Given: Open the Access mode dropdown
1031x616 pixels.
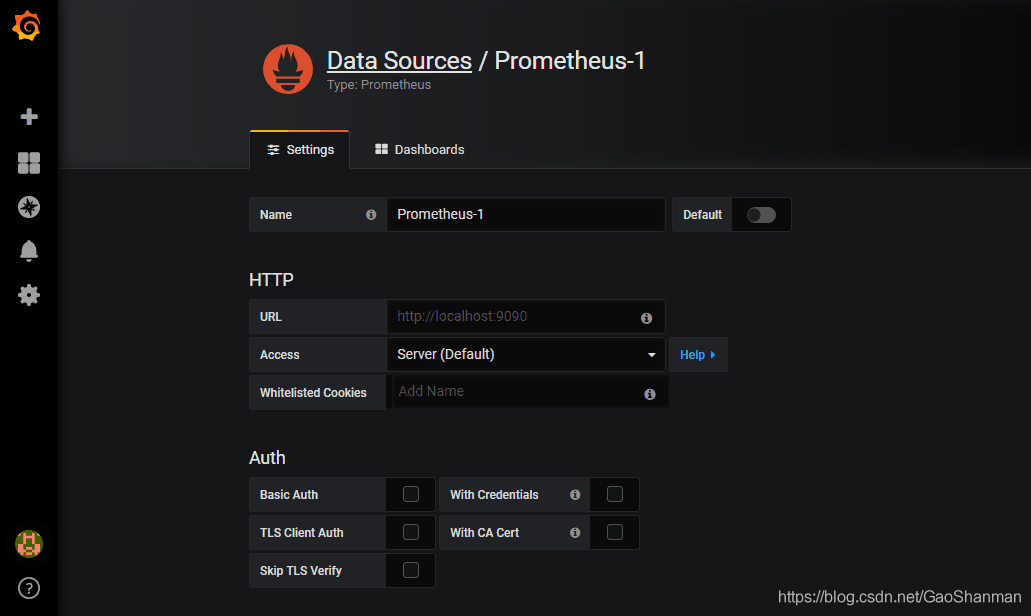Looking at the screenshot, I should [526, 354].
